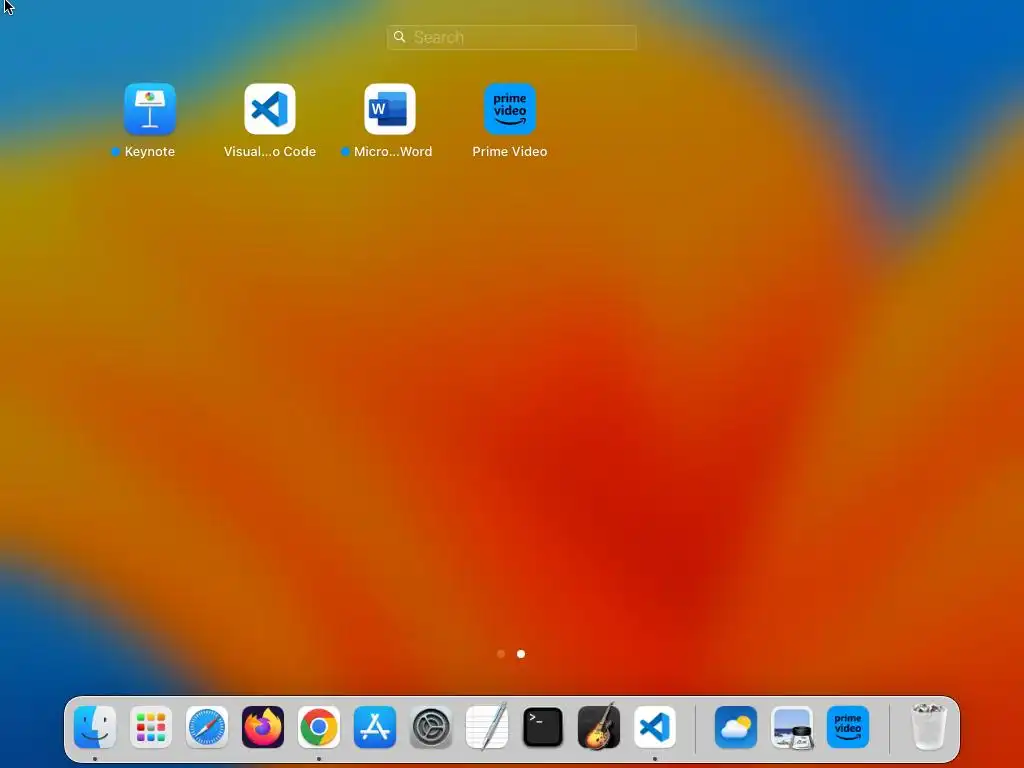This screenshot has width=1024, height=768.
Task: Click the "Keynote" label text
Action: click(150, 152)
